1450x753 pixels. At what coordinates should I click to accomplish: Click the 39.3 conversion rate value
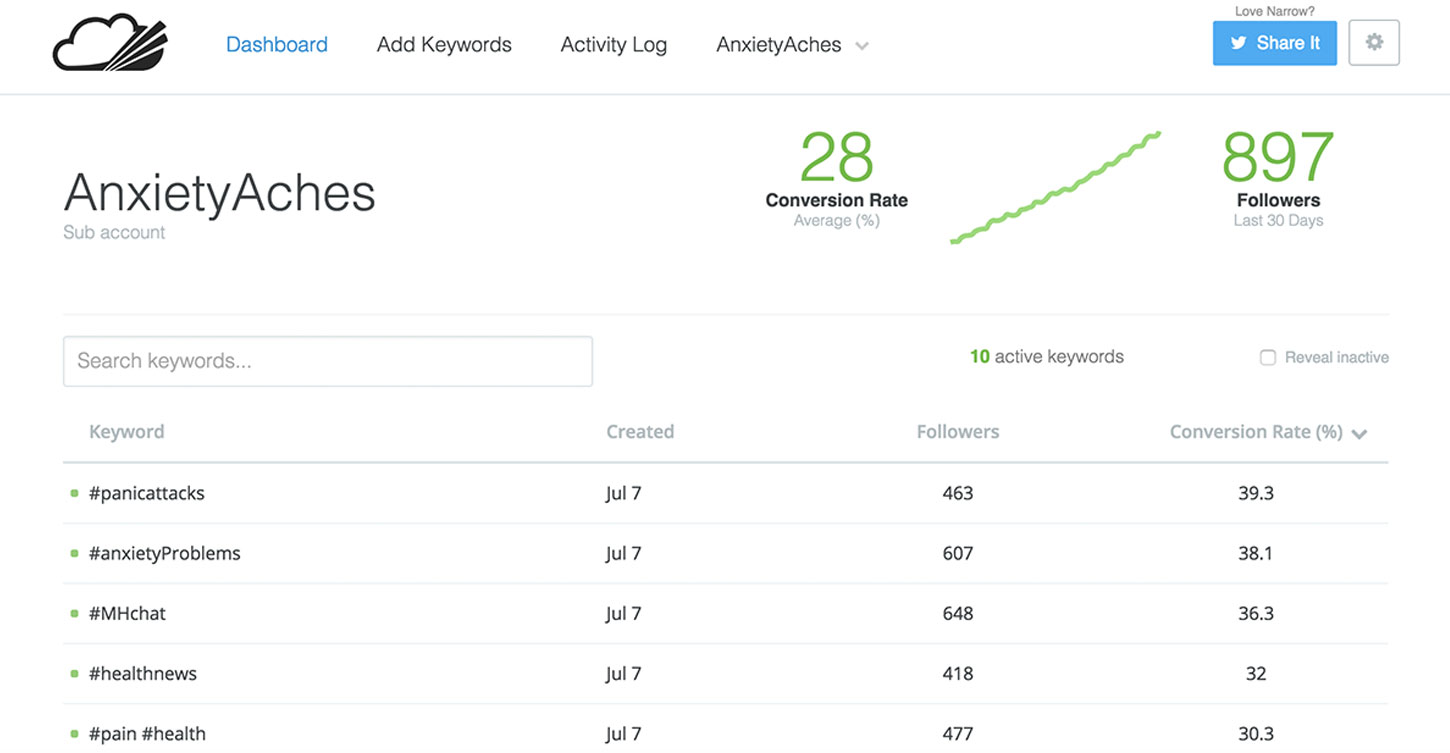pos(1256,493)
